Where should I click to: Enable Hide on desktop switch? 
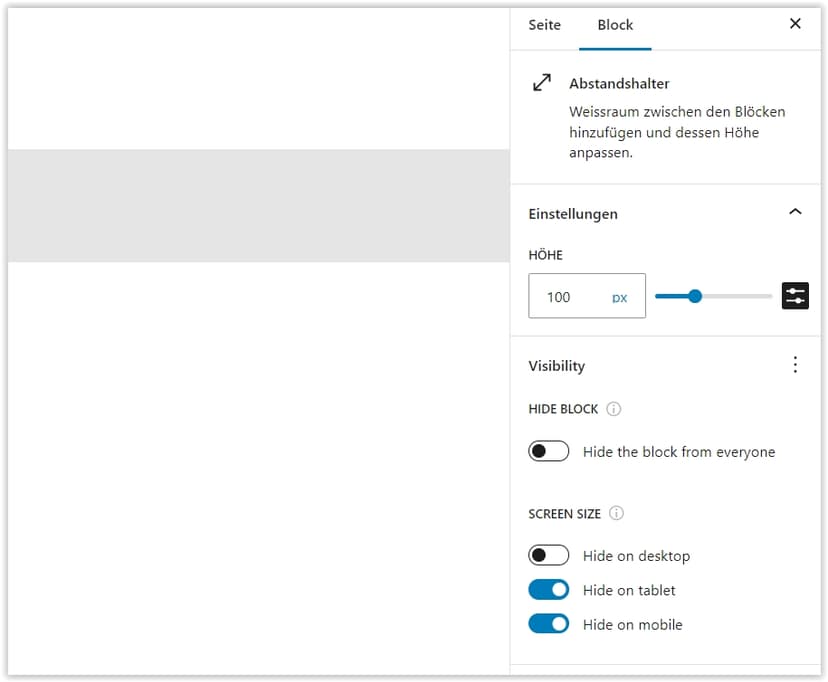point(548,555)
